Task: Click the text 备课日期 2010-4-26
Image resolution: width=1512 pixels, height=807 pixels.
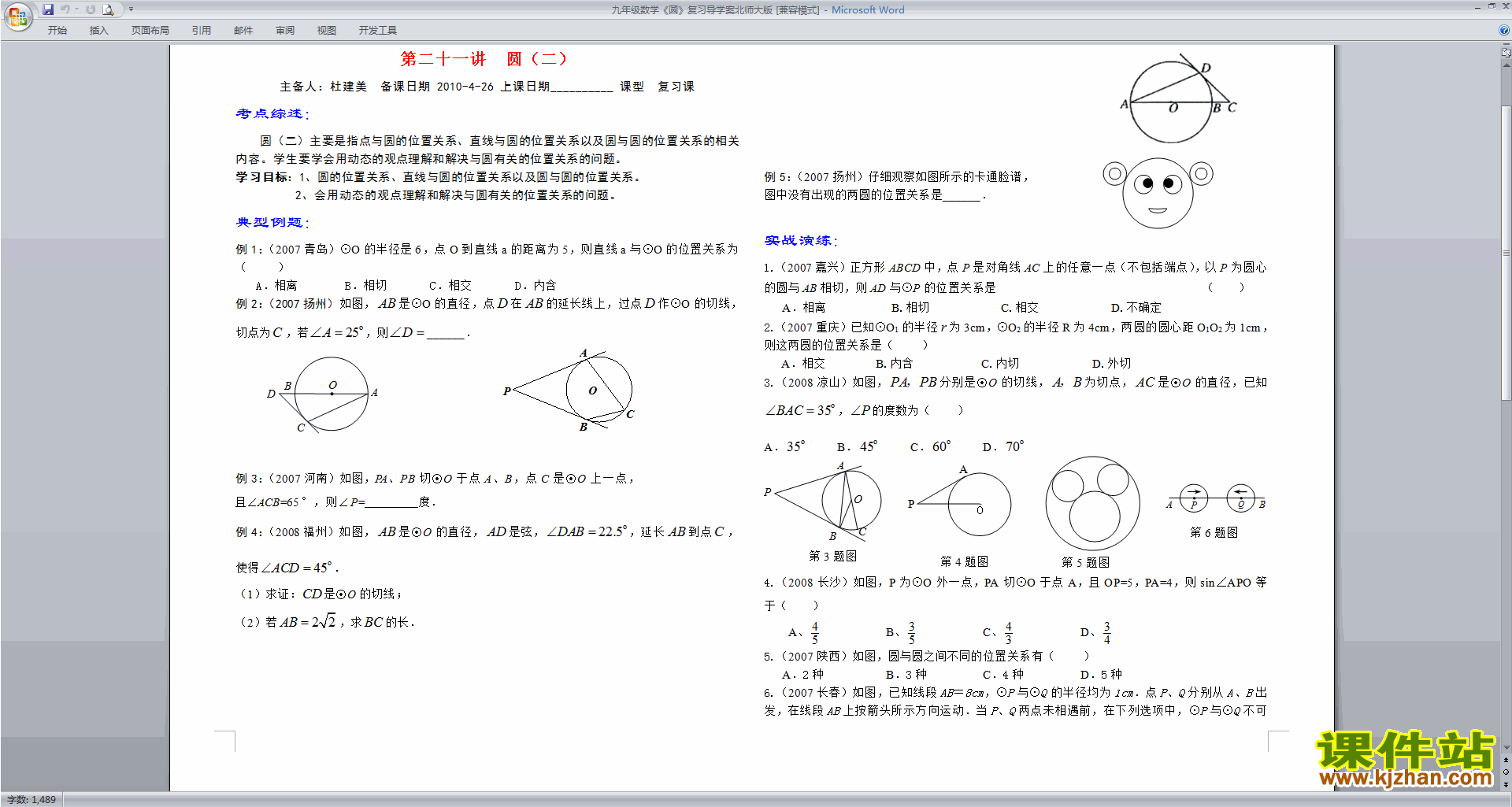Action: (437, 87)
